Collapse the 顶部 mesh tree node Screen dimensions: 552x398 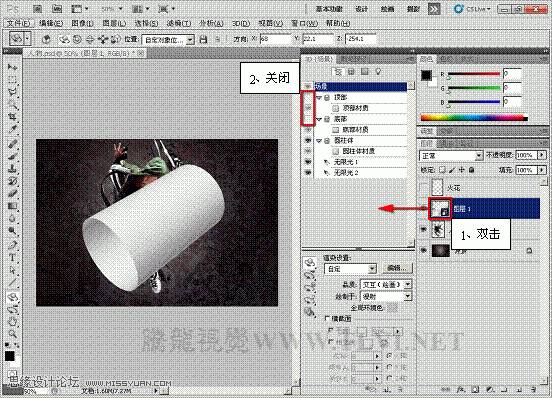[319, 97]
